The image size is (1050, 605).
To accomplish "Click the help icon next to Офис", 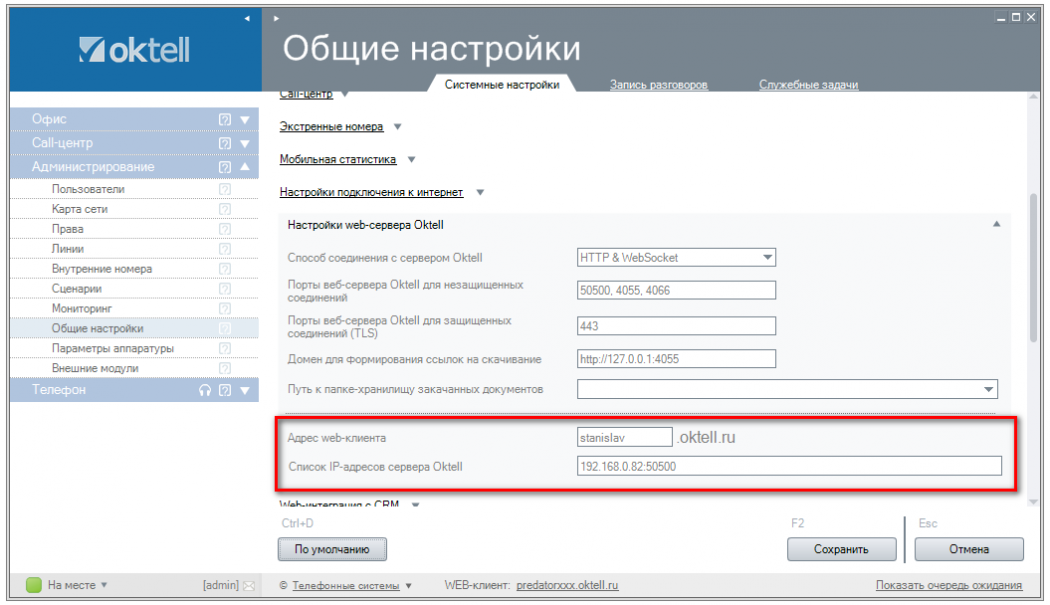I will point(225,119).
